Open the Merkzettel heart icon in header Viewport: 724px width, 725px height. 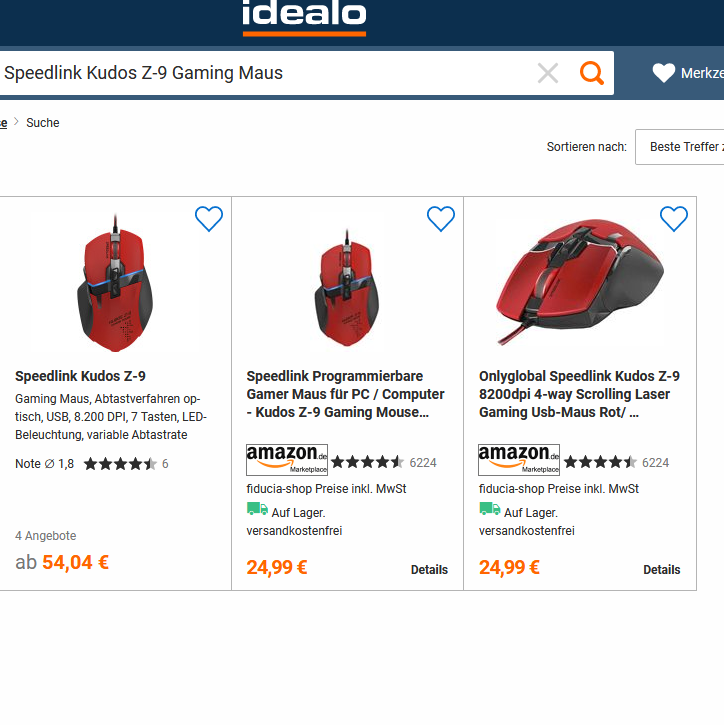[664, 73]
